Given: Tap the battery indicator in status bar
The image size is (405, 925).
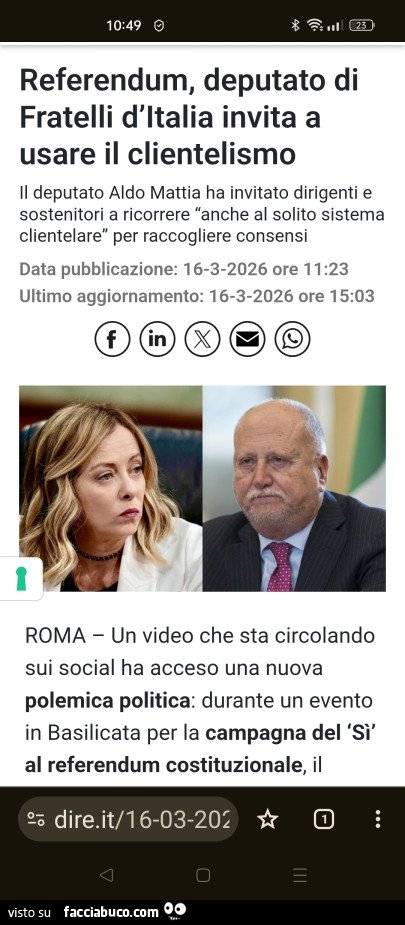Looking at the screenshot, I should 361,25.
